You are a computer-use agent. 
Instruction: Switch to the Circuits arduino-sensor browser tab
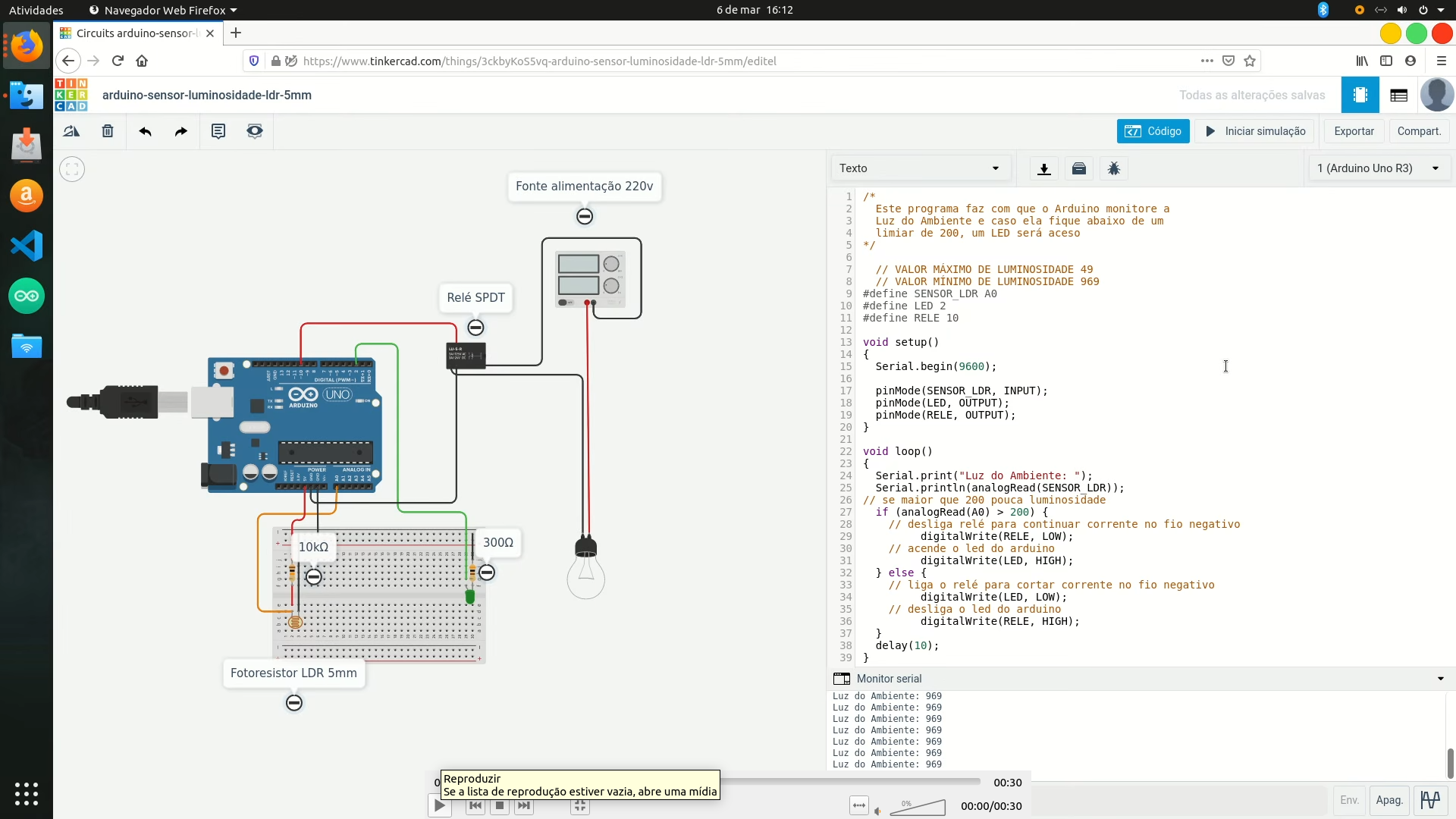[129, 33]
